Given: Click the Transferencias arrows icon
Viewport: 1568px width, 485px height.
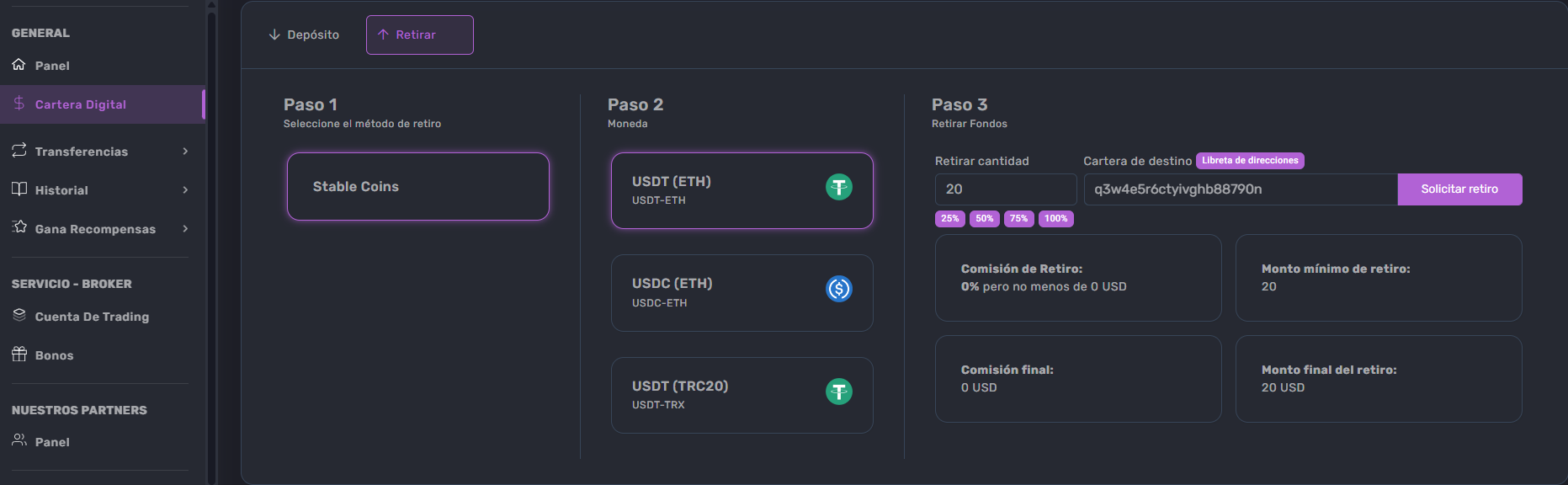Looking at the screenshot, I should tap(19, 150).
